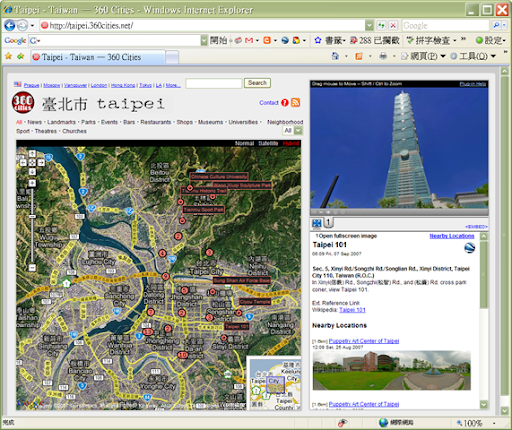Filter by Restaurants category
Viewport: 512px width, 430px height.
156,122
